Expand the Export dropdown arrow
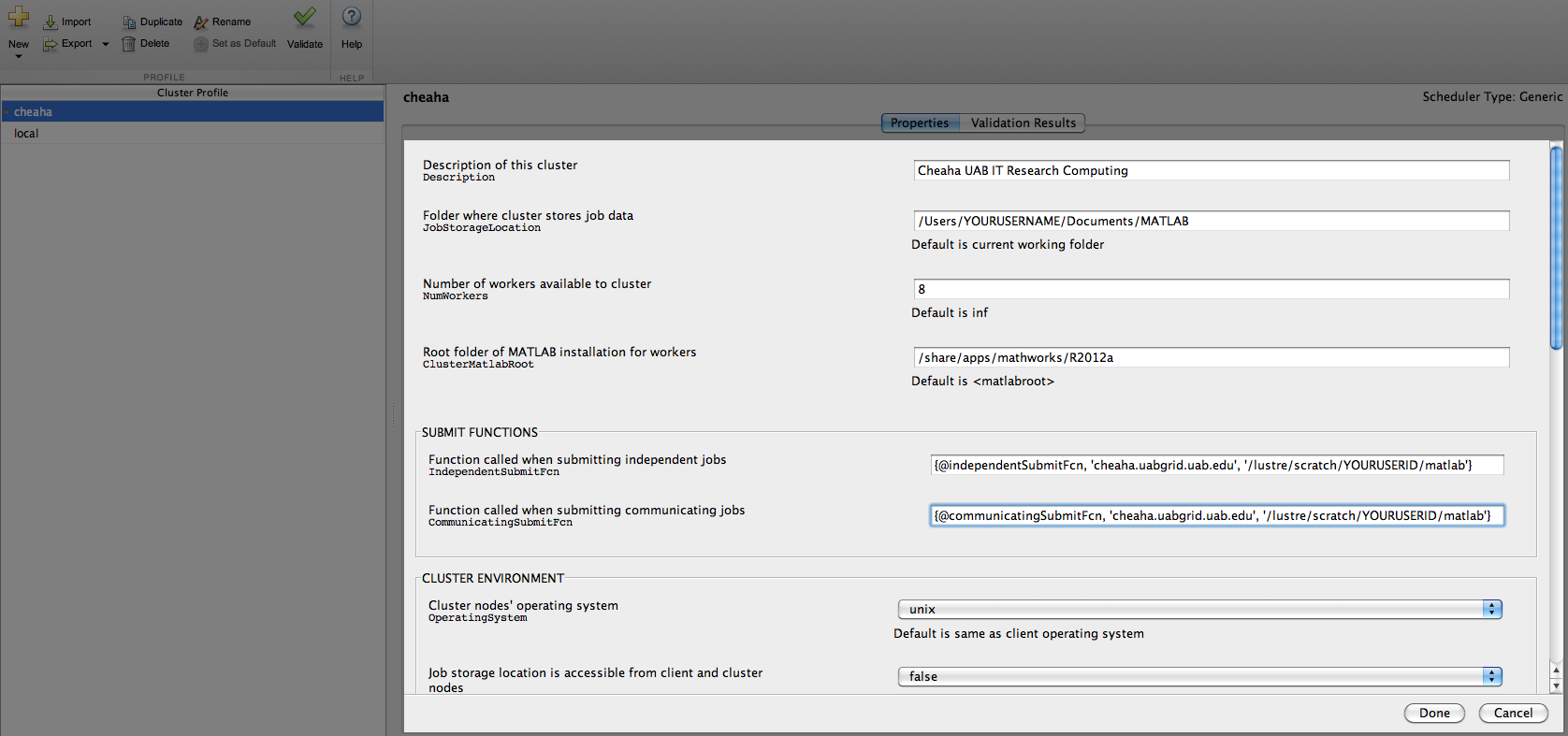The width and height of the screenshot is (1568, 736). 106,44
